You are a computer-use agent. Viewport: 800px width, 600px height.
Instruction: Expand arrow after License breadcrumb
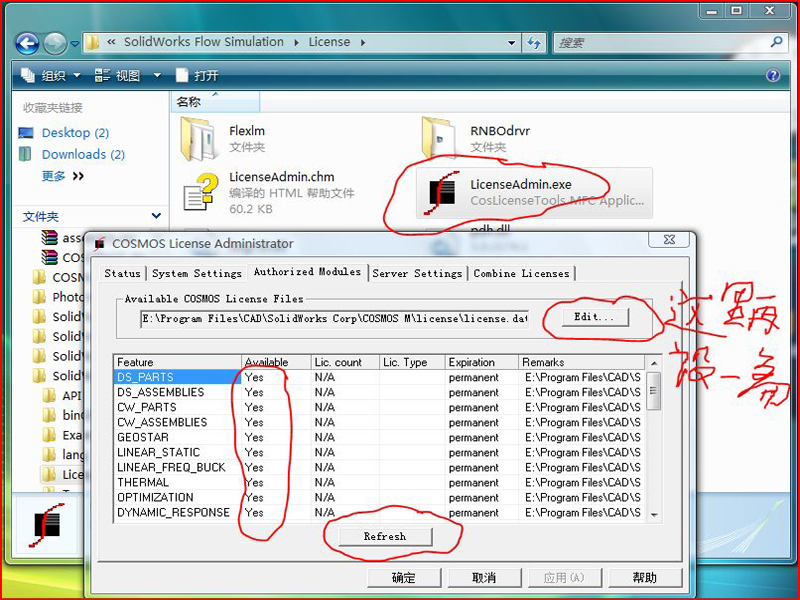[x=363, y=43]
